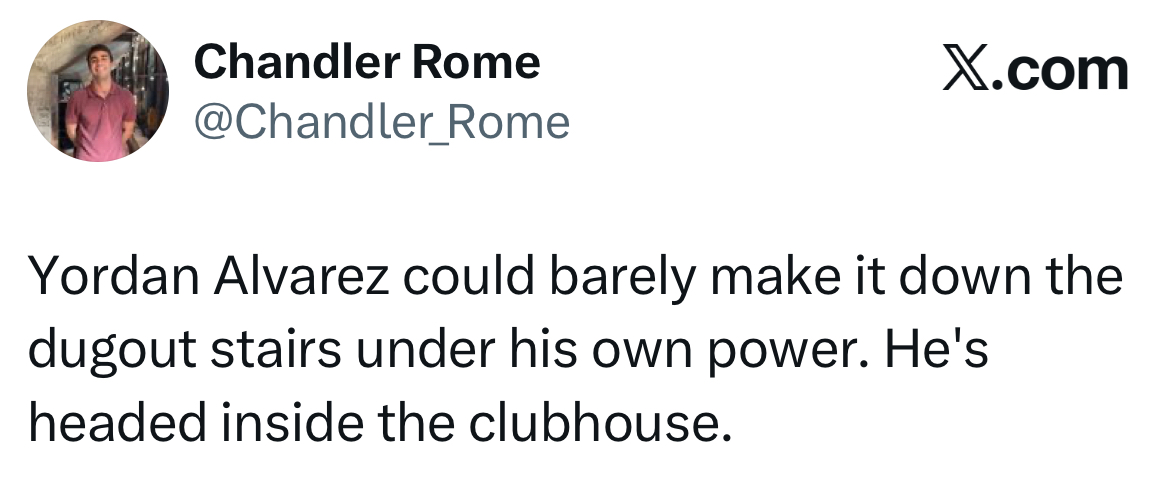The width and height of the screenshot is (1149, 482).
Task: Click the word 'stairs' in the tweet
Action: (x=276, y=351)
